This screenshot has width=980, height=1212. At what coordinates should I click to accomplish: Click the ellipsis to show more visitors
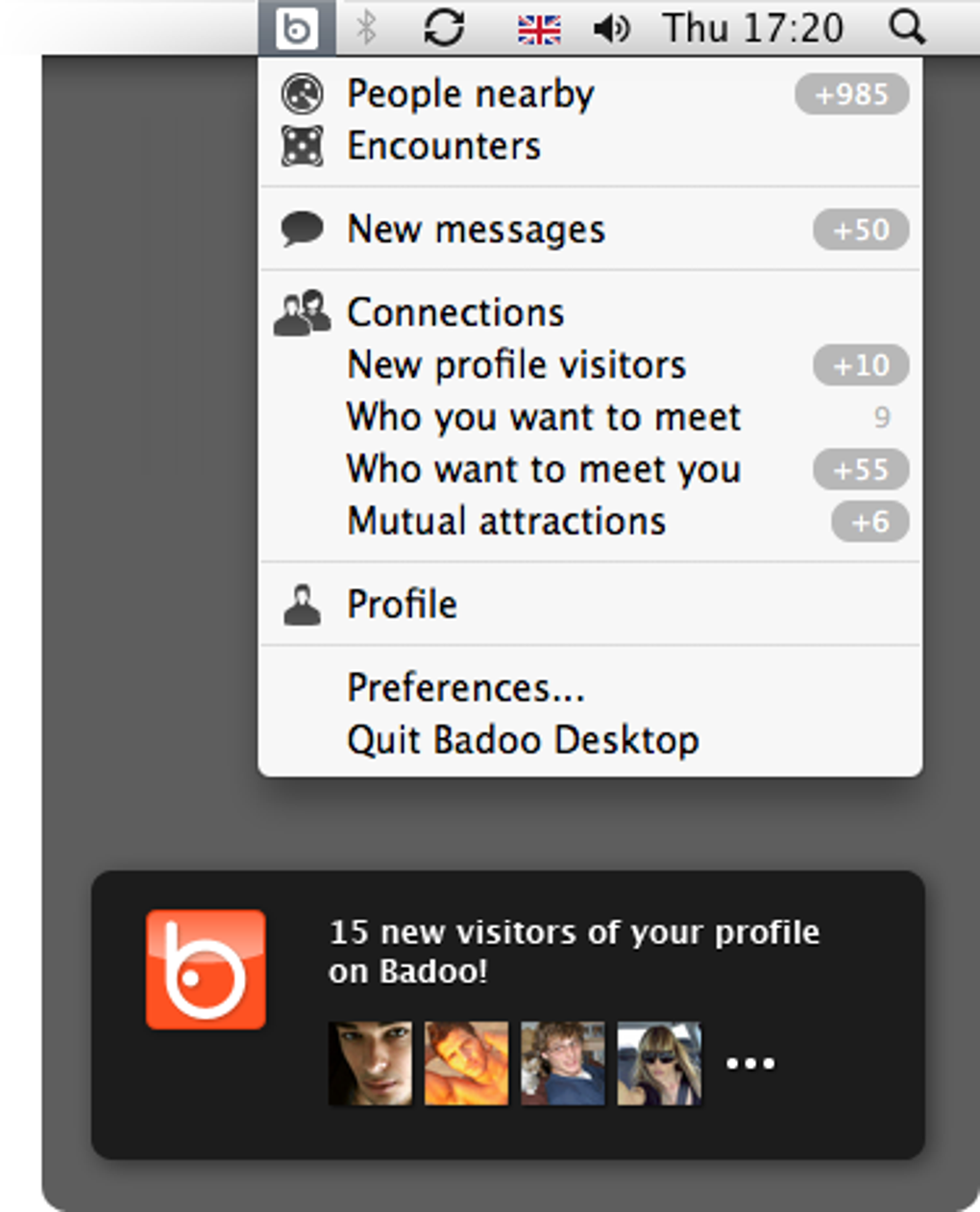(x=750, y=1063)
